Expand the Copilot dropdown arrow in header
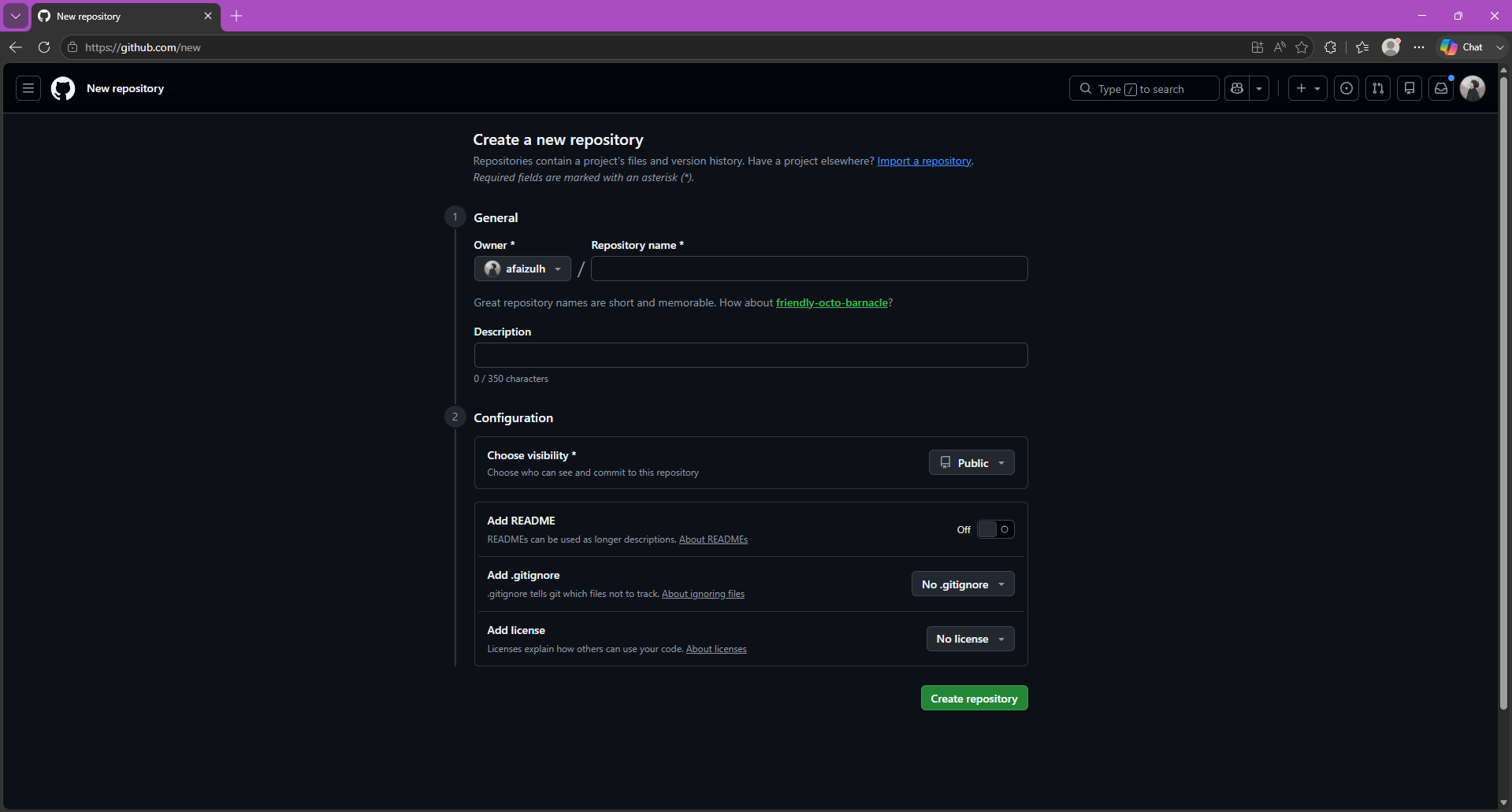The width and height of the screenshot is (1512, 812). click(x=1259, y=88)
